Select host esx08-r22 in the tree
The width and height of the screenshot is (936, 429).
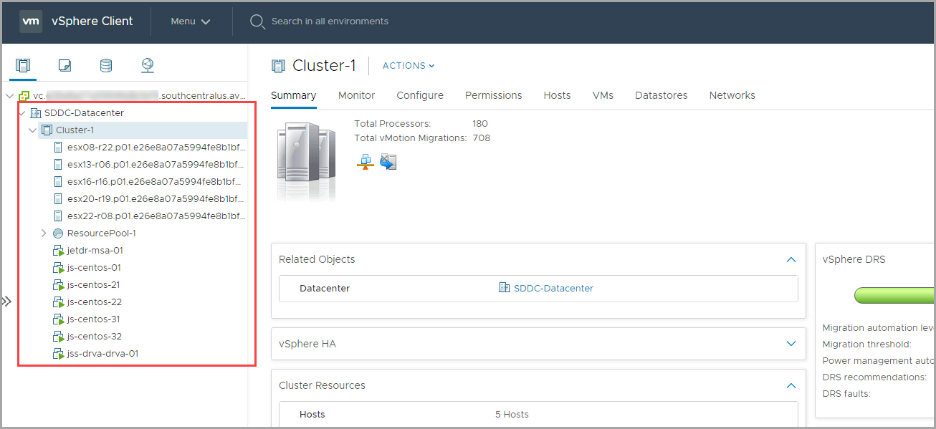tap(155, 147)
